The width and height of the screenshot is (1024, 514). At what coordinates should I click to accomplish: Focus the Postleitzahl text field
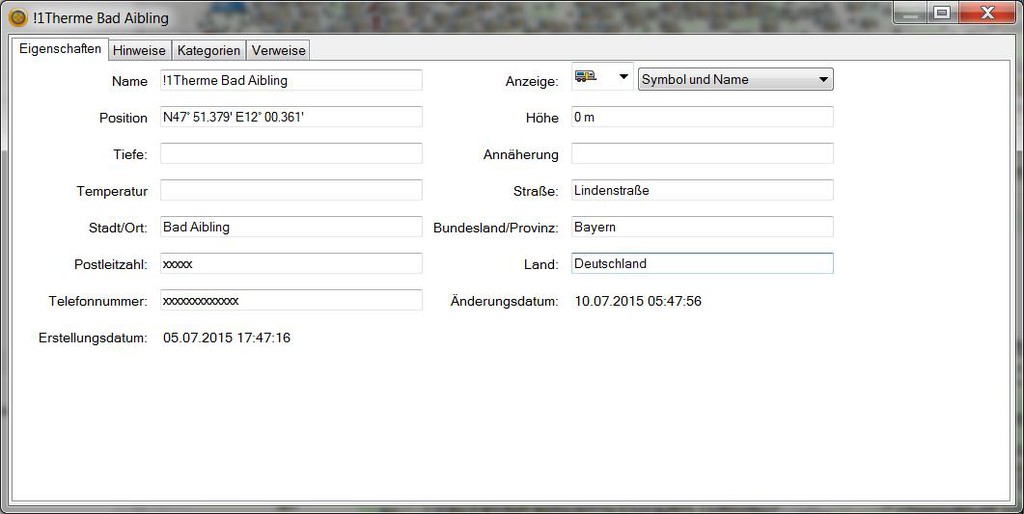[290, 264]
